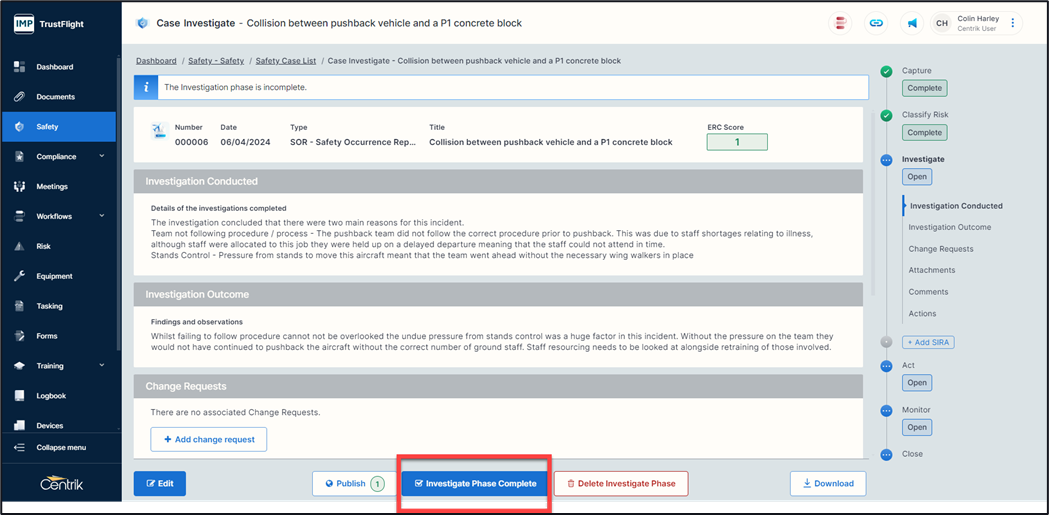The height and width of the screenshot is (515, 1049).
Task: Jump to Investigation Outcome section
Action: coord(949,227)
